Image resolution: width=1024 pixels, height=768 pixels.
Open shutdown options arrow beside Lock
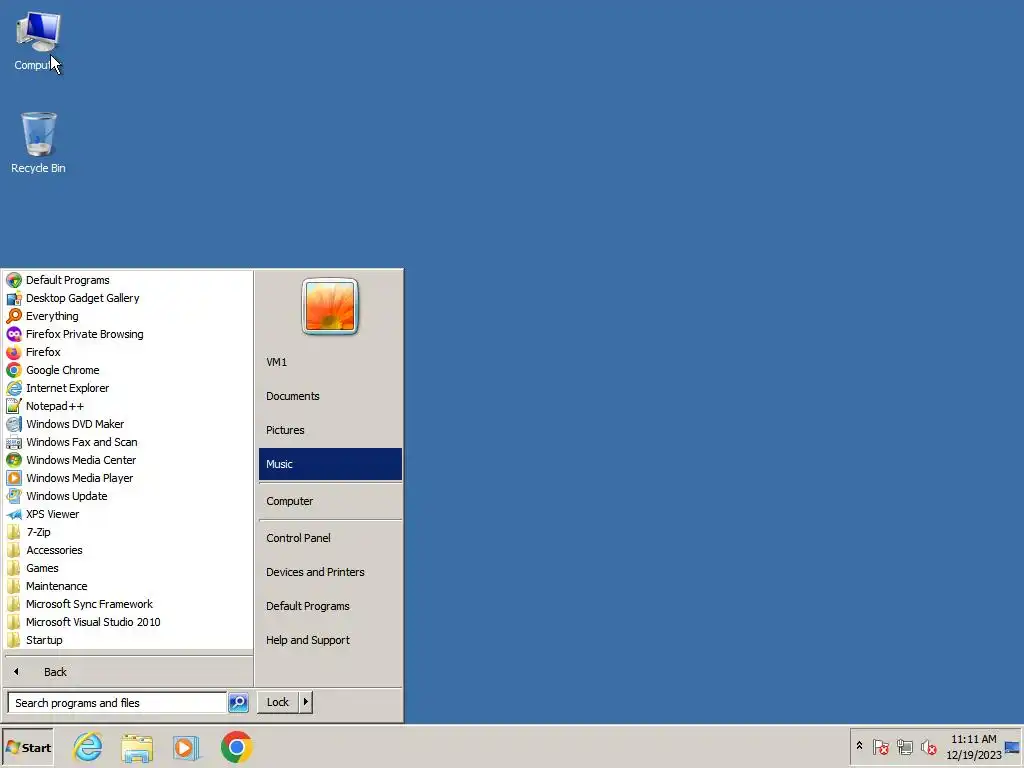click(306, 702)
